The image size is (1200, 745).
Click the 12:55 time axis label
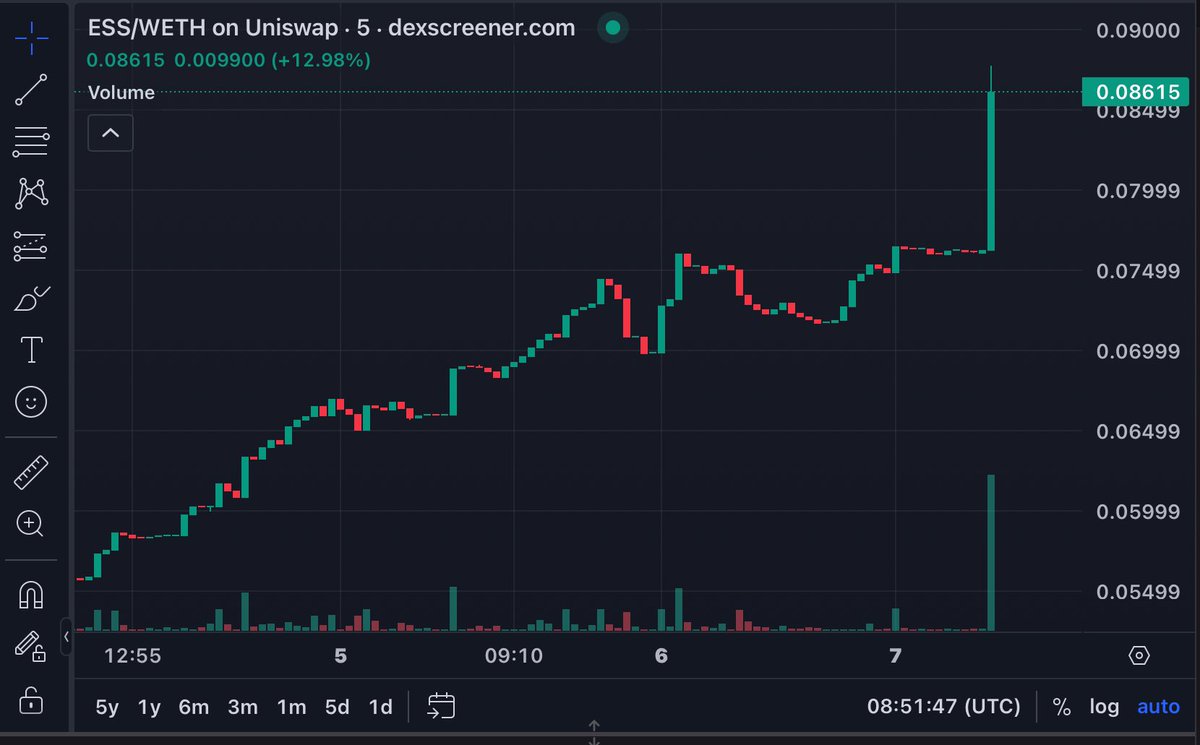tap(133, 656)
